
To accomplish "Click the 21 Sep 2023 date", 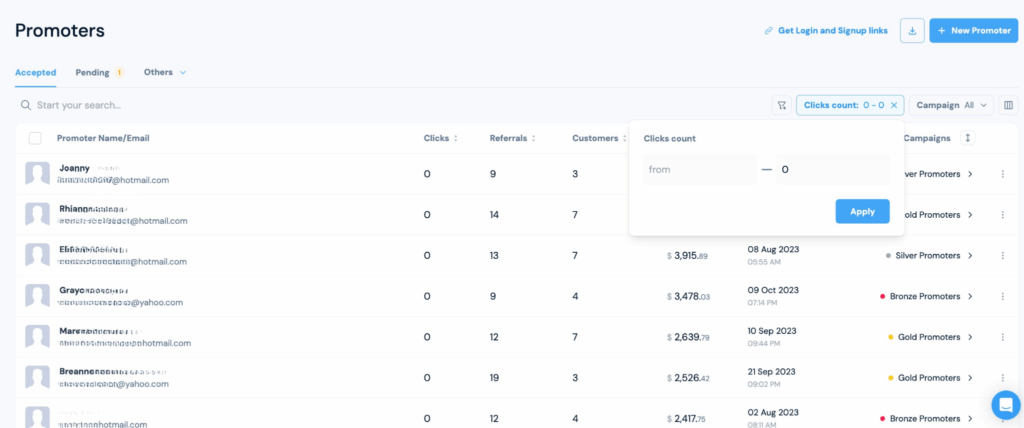I will click(x=771, y=371).
